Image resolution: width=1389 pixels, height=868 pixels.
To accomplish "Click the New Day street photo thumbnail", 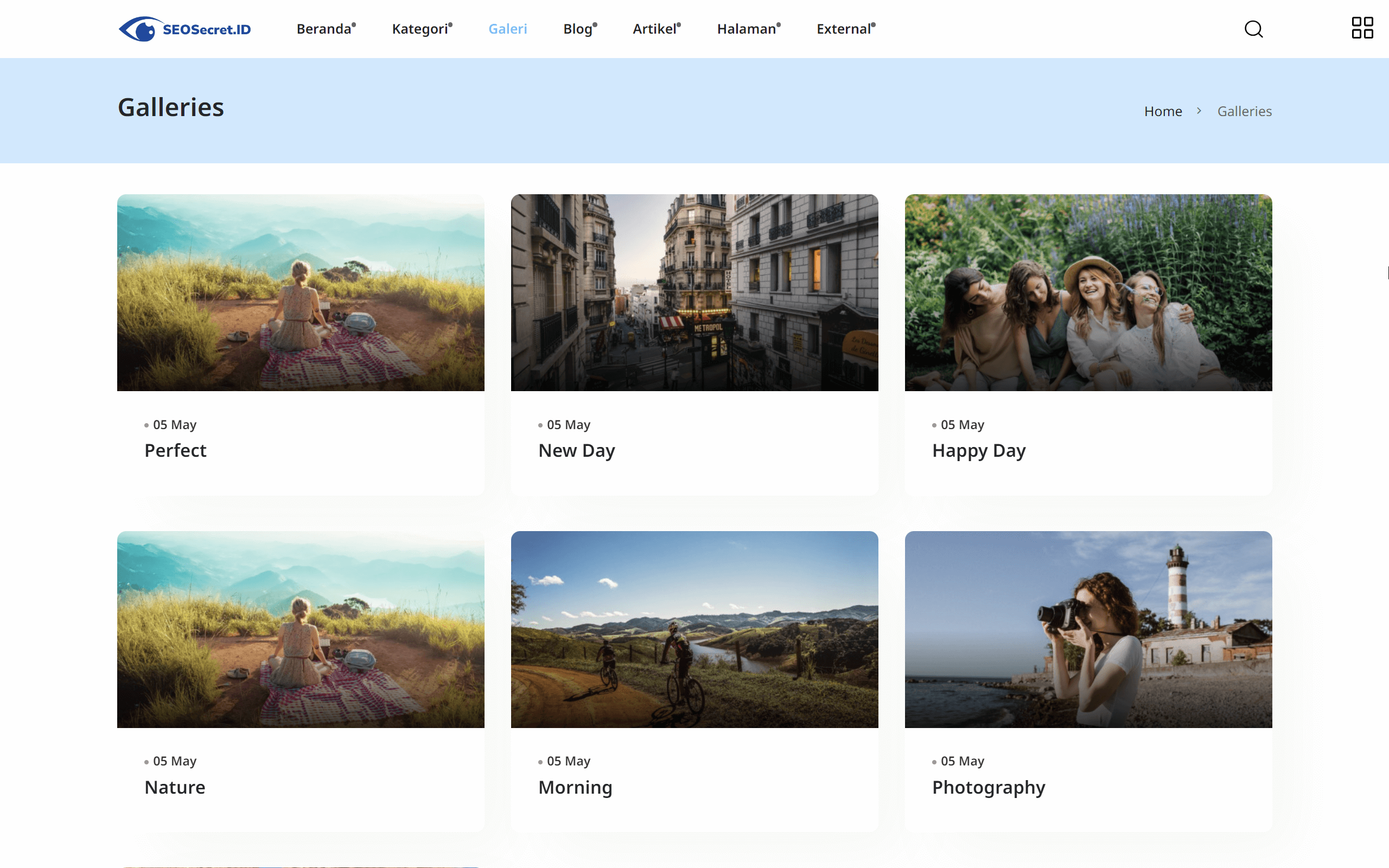I will pyautogui.click(x=694, y=293).
